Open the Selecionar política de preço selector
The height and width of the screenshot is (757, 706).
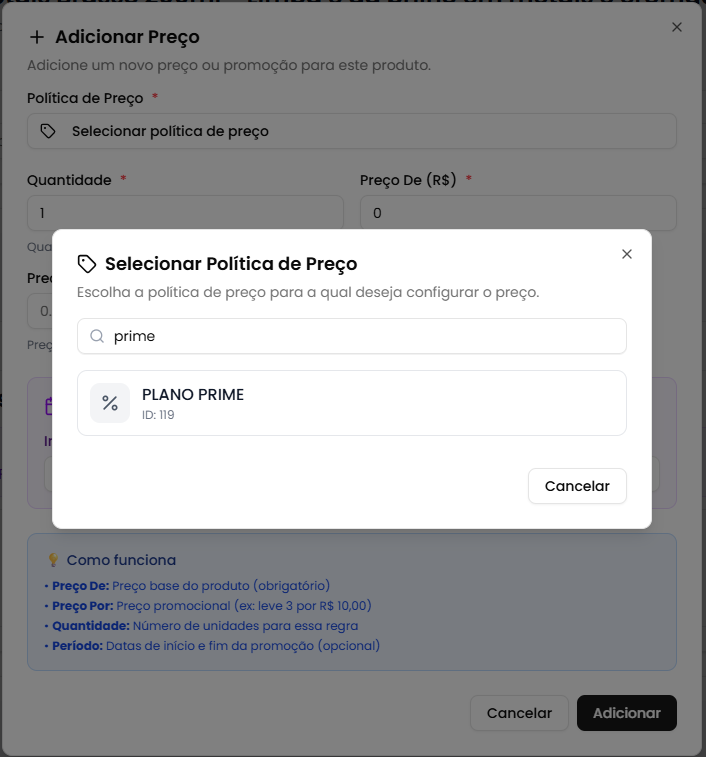(352, 131)
